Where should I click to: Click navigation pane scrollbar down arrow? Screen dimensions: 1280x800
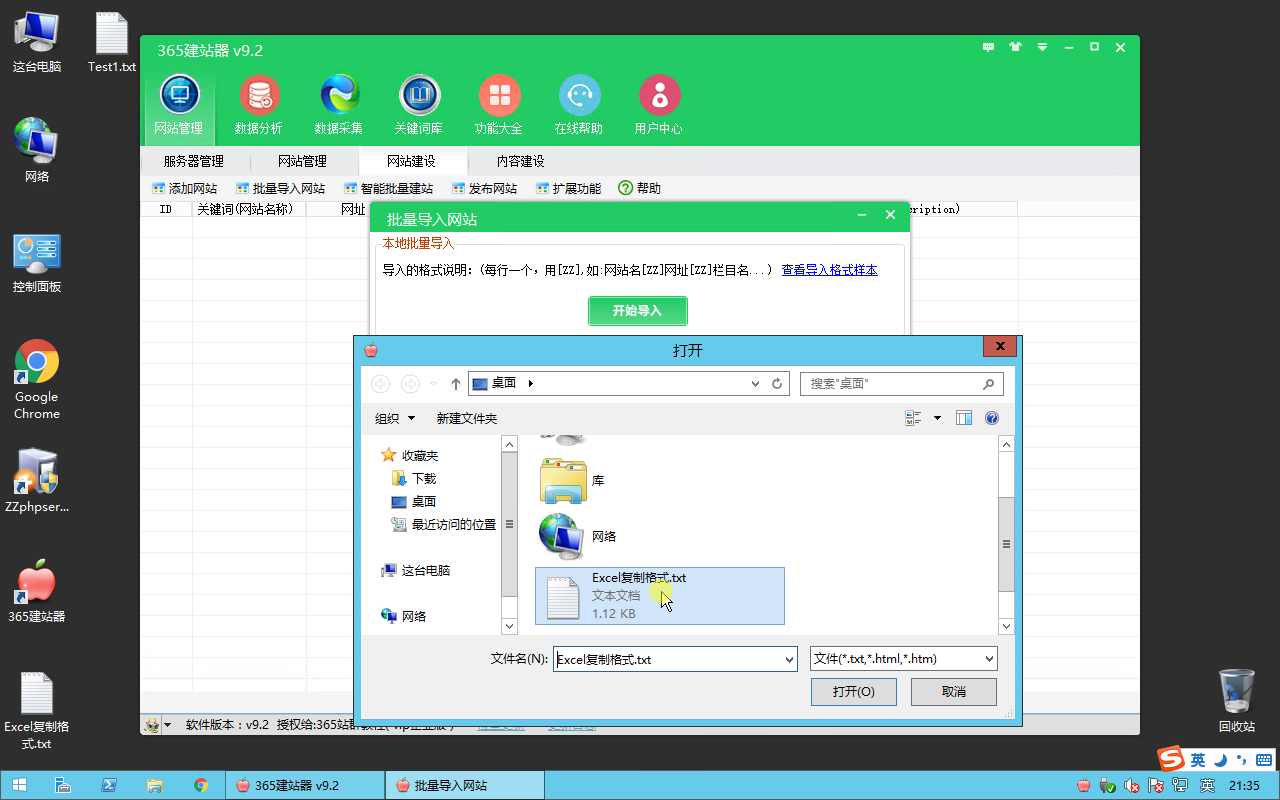click(x=509, y=626)
